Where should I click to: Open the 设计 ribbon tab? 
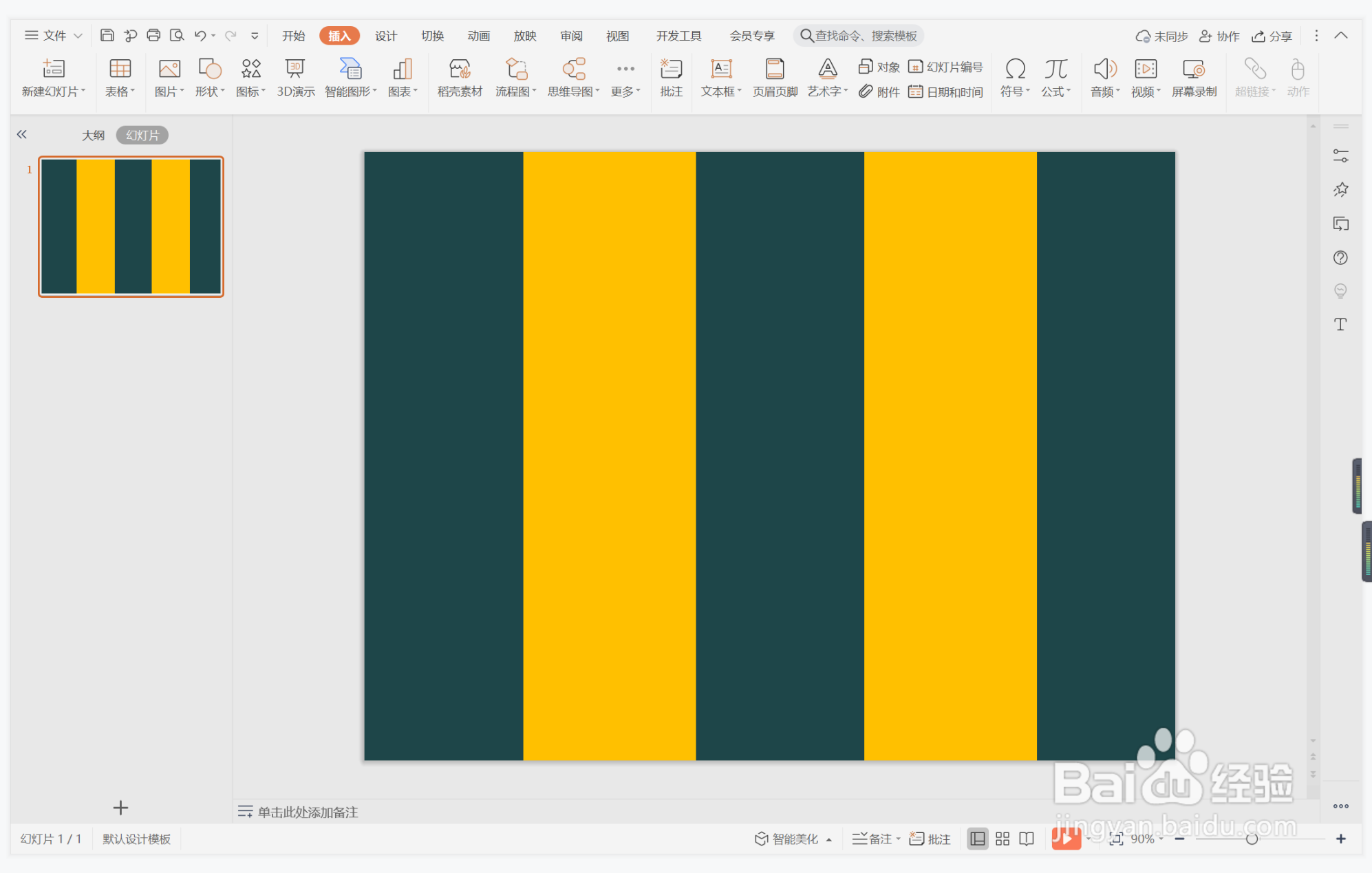386,36
